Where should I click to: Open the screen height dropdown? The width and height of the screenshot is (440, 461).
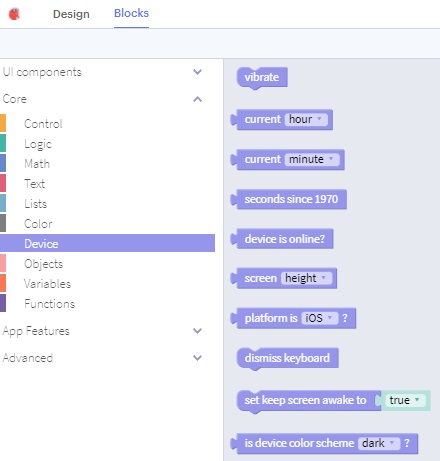(x=306, y=278)
